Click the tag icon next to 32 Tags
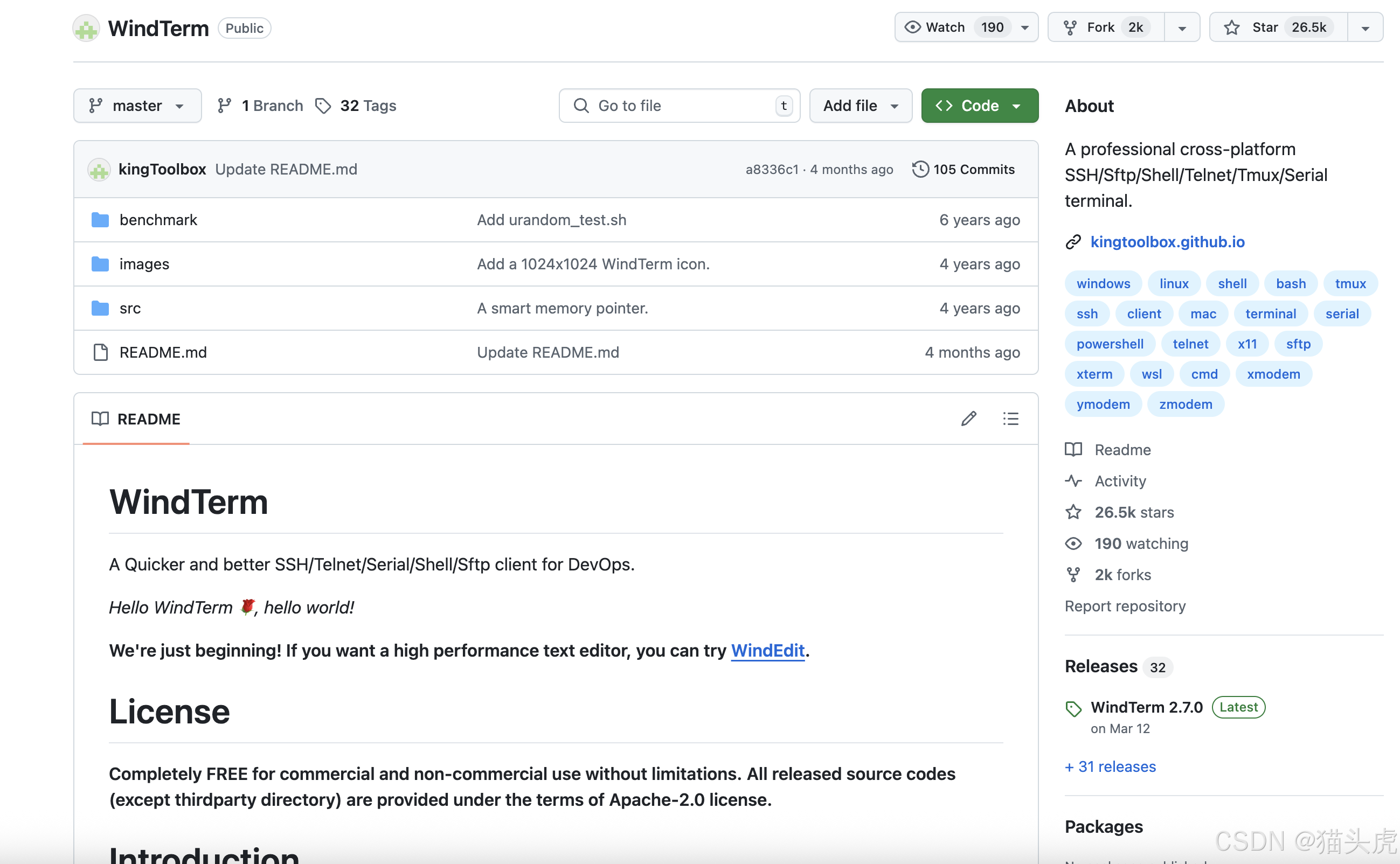 [x=323, y=106]
